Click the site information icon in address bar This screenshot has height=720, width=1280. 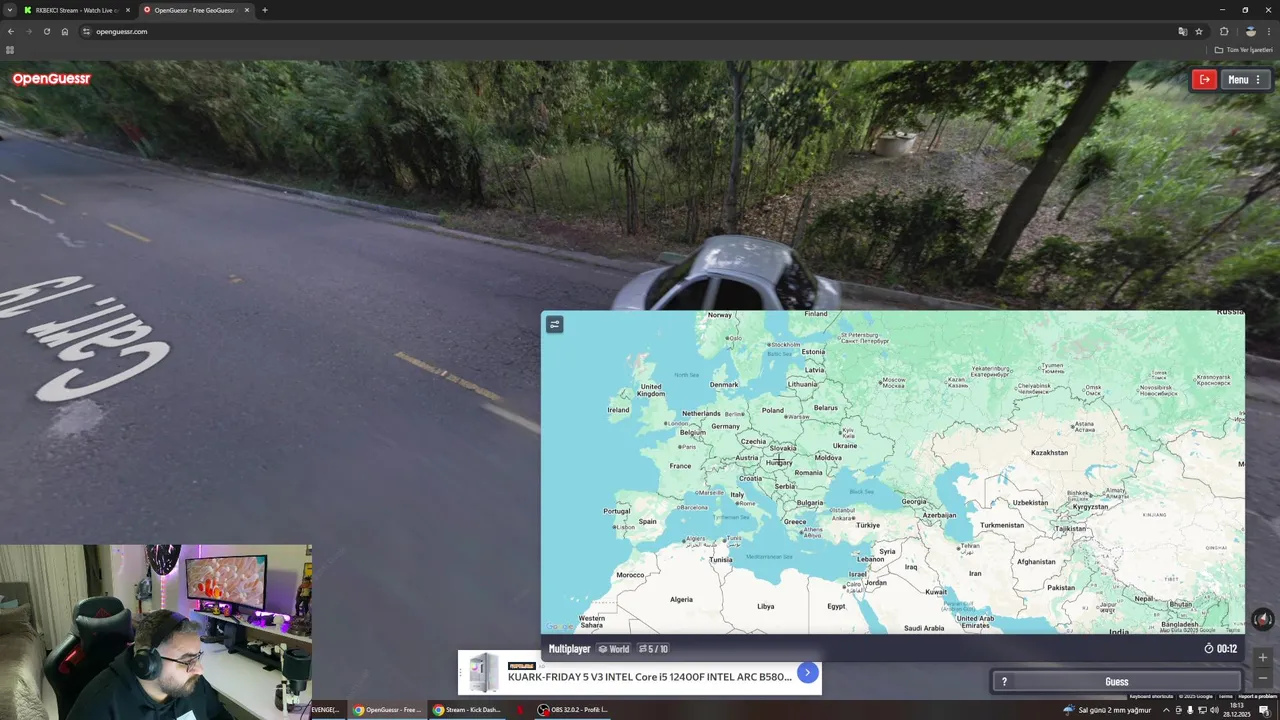pyautogui.click(x=86, y=31)
